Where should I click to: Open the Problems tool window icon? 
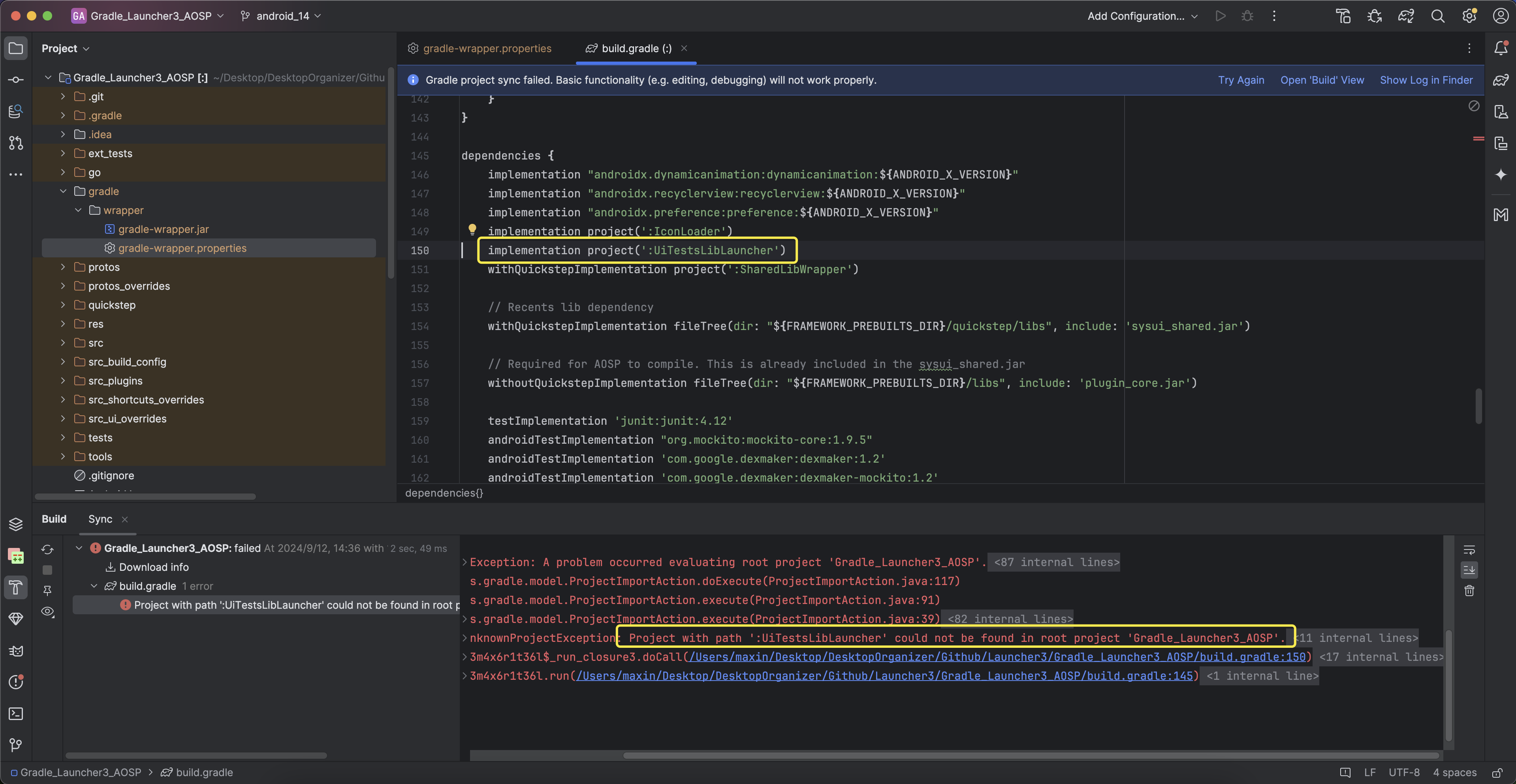click(16, 682)
